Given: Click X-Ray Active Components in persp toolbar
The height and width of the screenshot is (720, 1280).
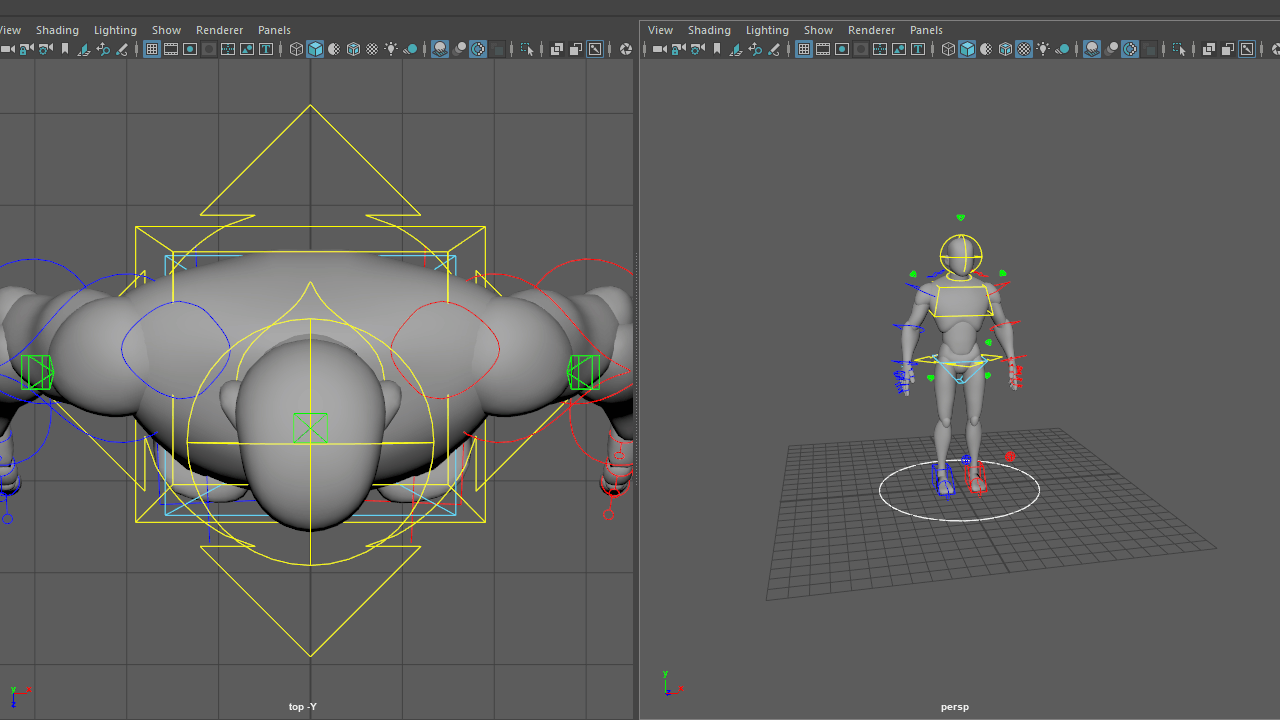Looking at the screenshot, I should click(x=1228, y=49).
